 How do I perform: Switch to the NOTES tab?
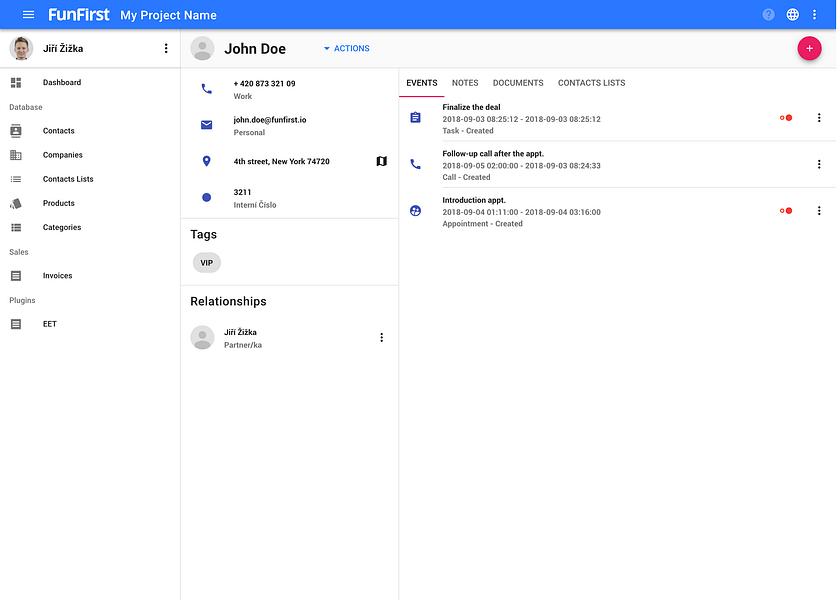[x=465, y=83]
